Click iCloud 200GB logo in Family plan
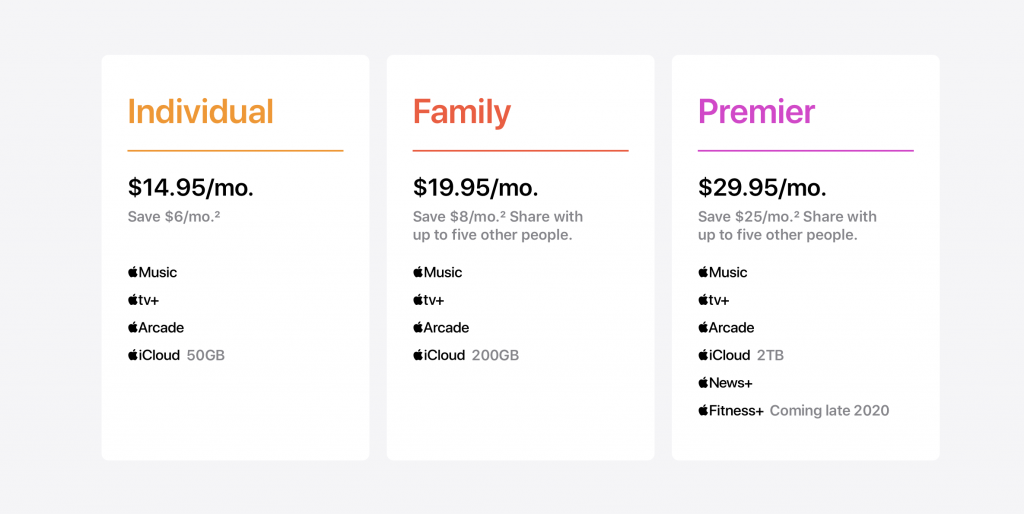This screenshot has width=1024, height=514. [439, 355]
